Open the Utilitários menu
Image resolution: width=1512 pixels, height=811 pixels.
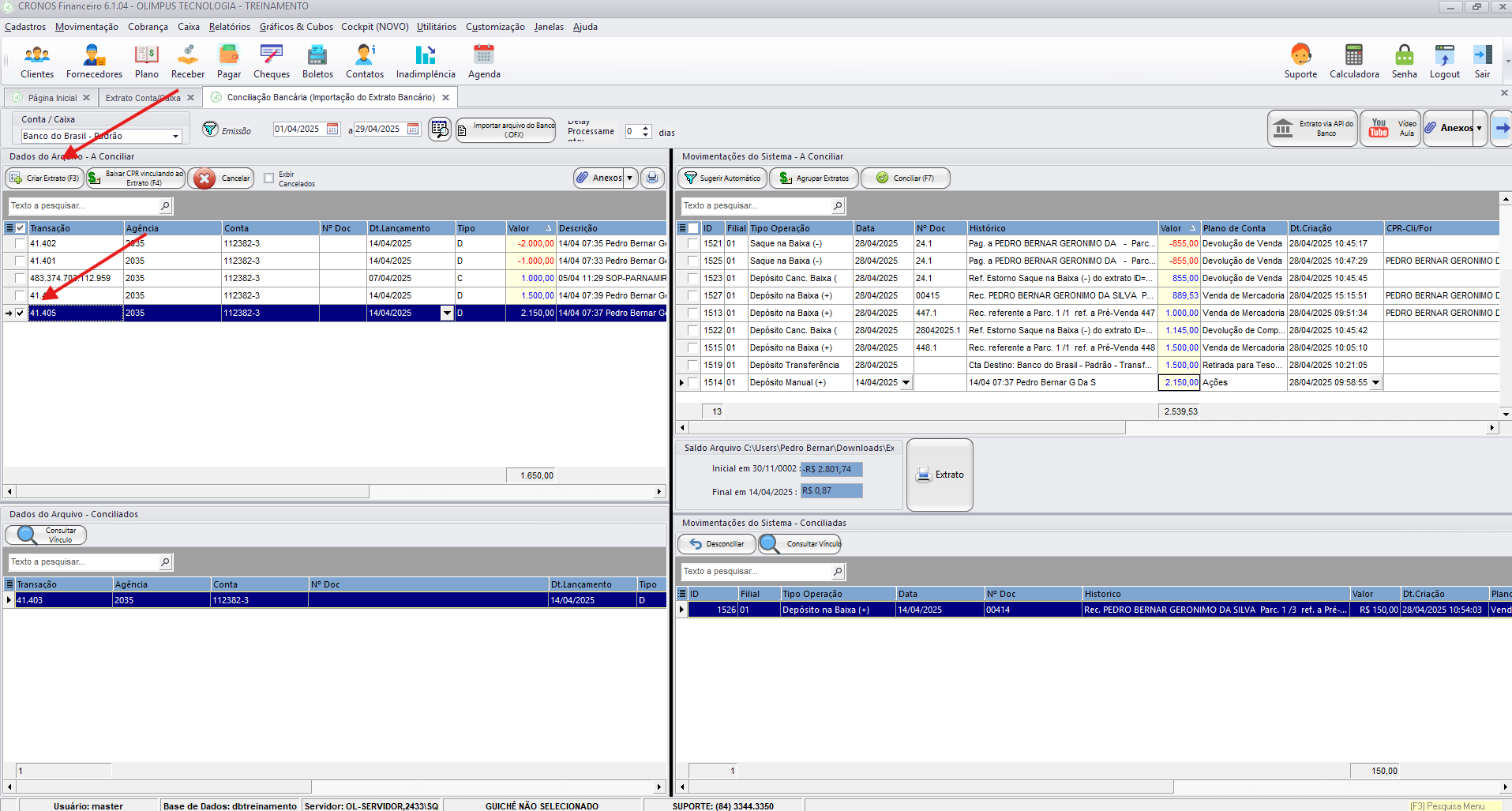(437, 27)
